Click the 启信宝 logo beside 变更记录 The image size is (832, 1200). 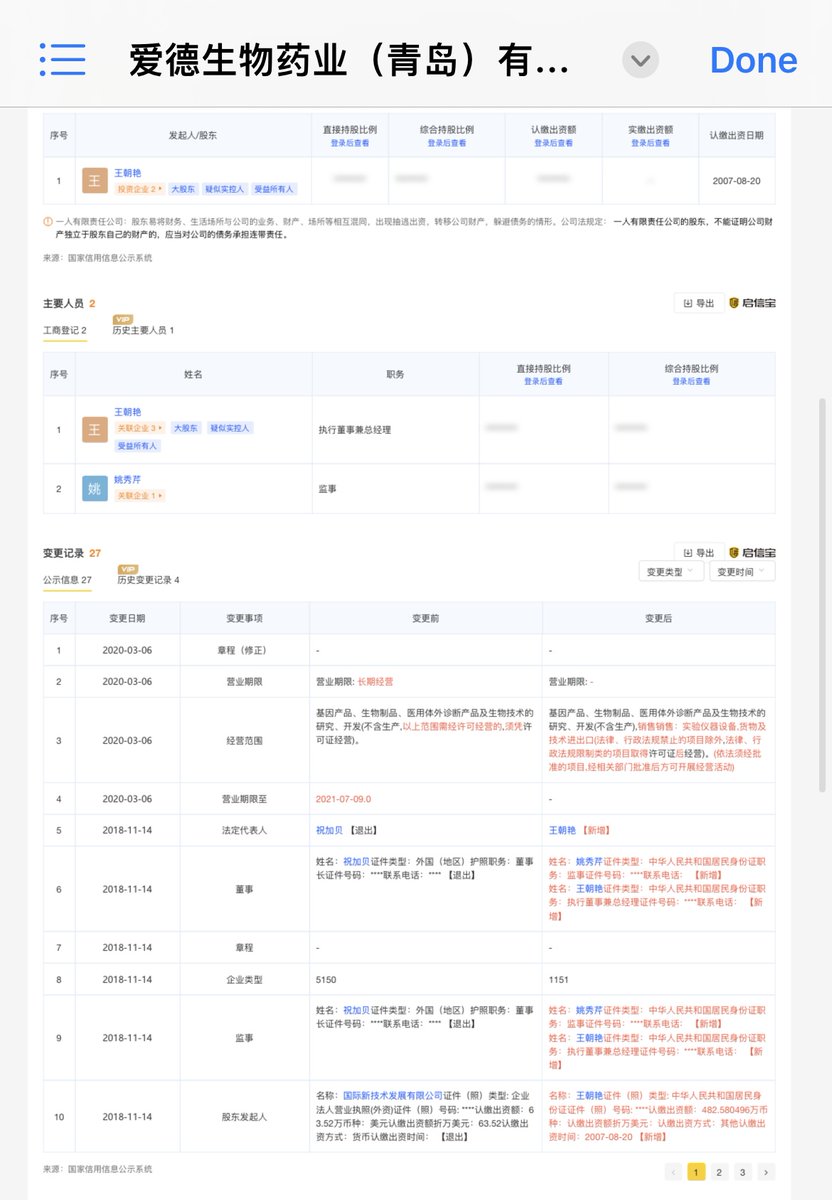[x=752, y=553]
